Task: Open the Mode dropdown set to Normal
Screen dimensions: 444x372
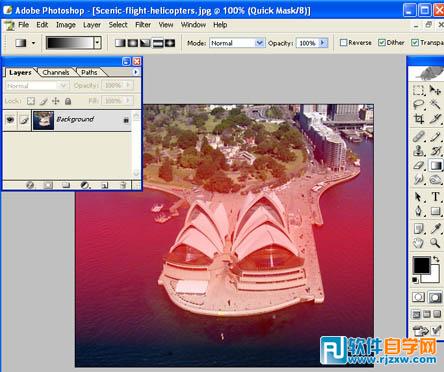Action: click(x=236, y=43)
